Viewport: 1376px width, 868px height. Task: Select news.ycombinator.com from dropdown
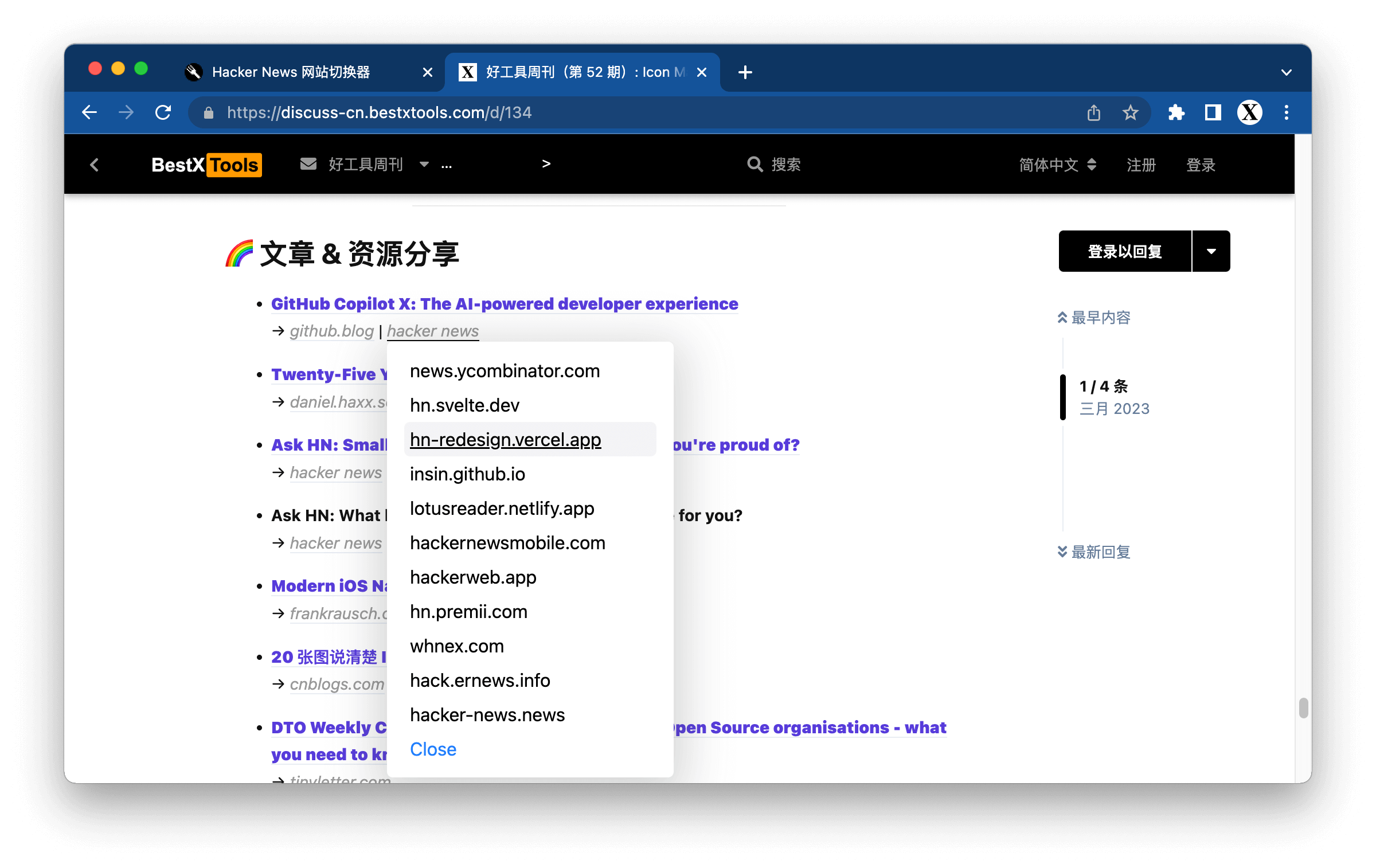pos(504,371)
